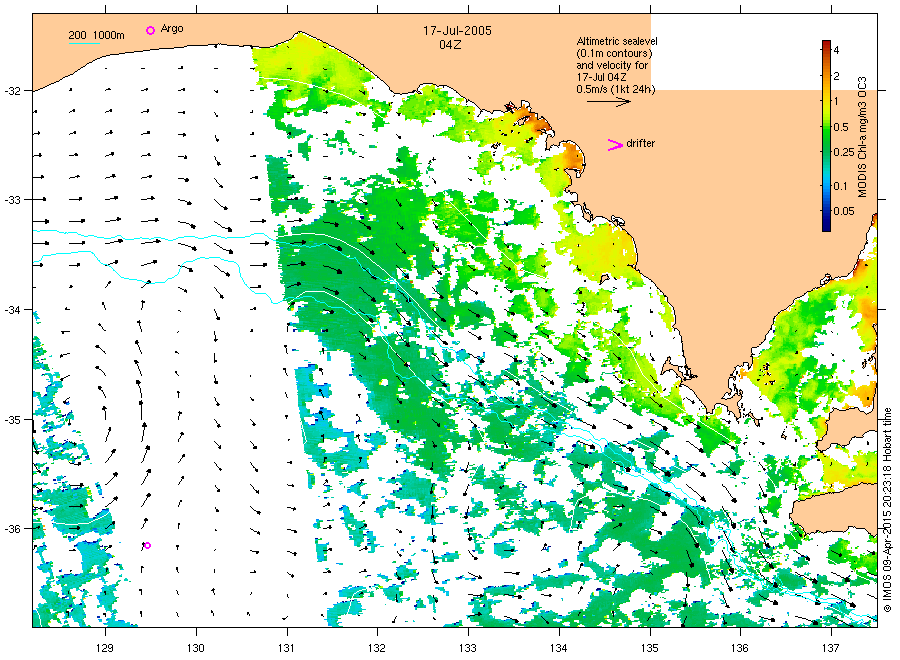
Task: Click the longitude label 133
Action: point(468,648)
